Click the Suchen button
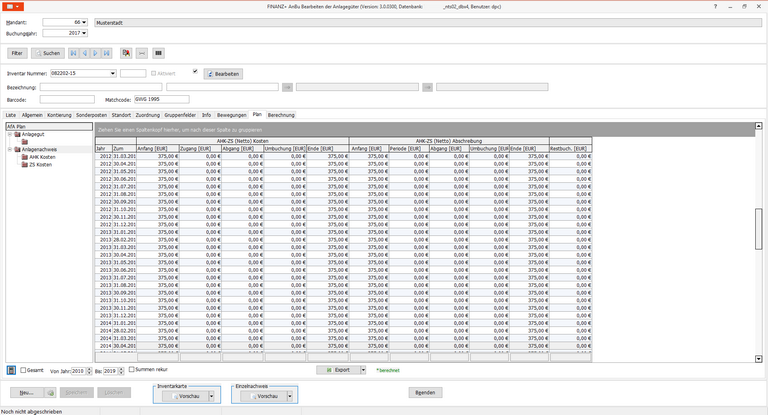Image resolution: width=768 pixels, height=415 pixels. 48,53
